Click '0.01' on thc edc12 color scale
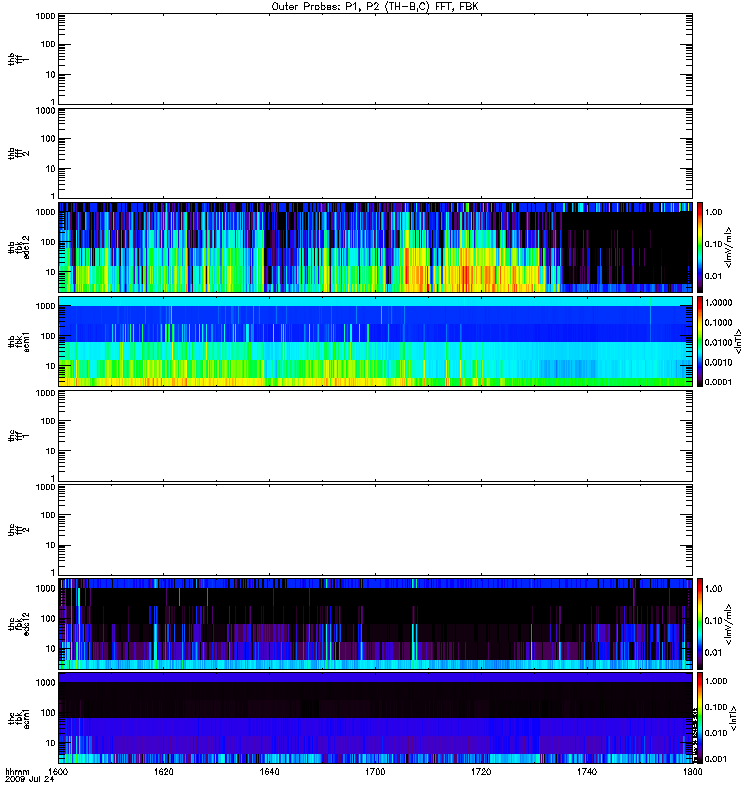The width and height of the screenshot is (750, 800). point(713,653)
